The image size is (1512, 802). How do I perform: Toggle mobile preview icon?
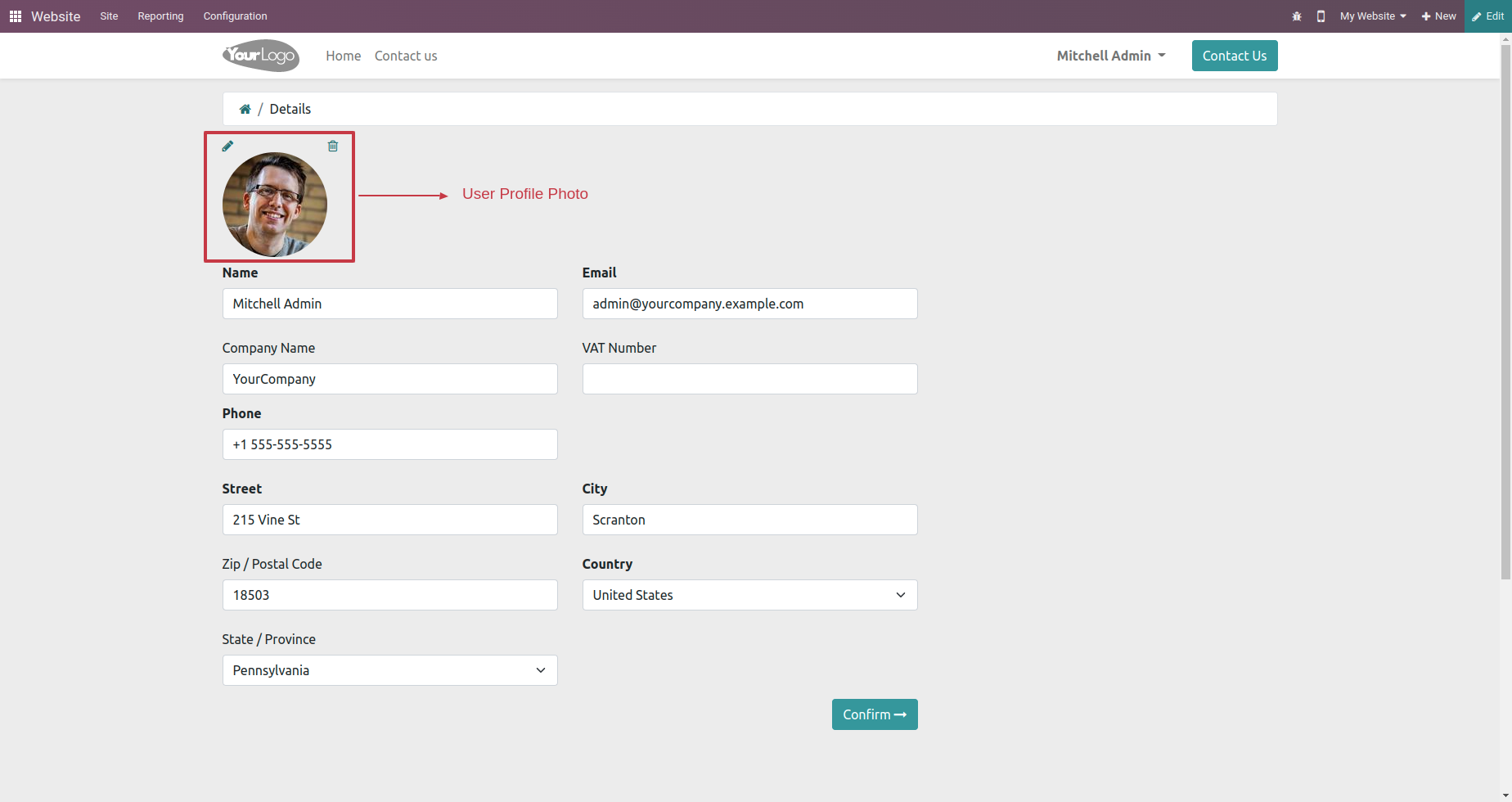click(x=1321, y=16)
